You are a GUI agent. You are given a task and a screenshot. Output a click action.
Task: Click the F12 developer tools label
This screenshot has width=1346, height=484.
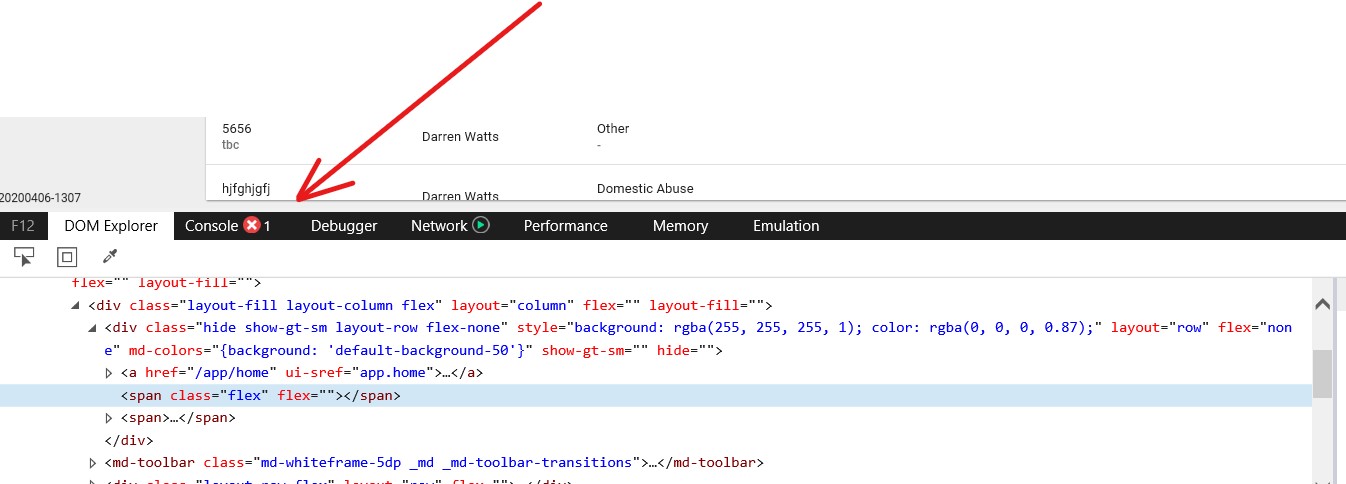click(x=23, y=226)
